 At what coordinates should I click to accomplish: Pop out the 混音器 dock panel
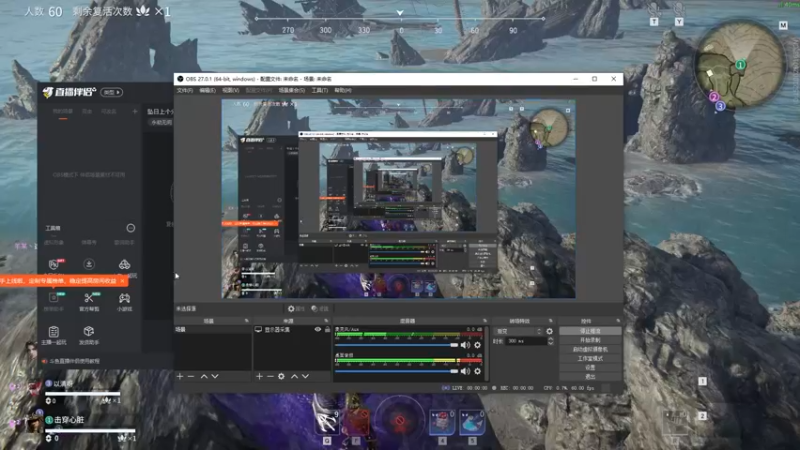pyautogui.click(x=485, y=321)
